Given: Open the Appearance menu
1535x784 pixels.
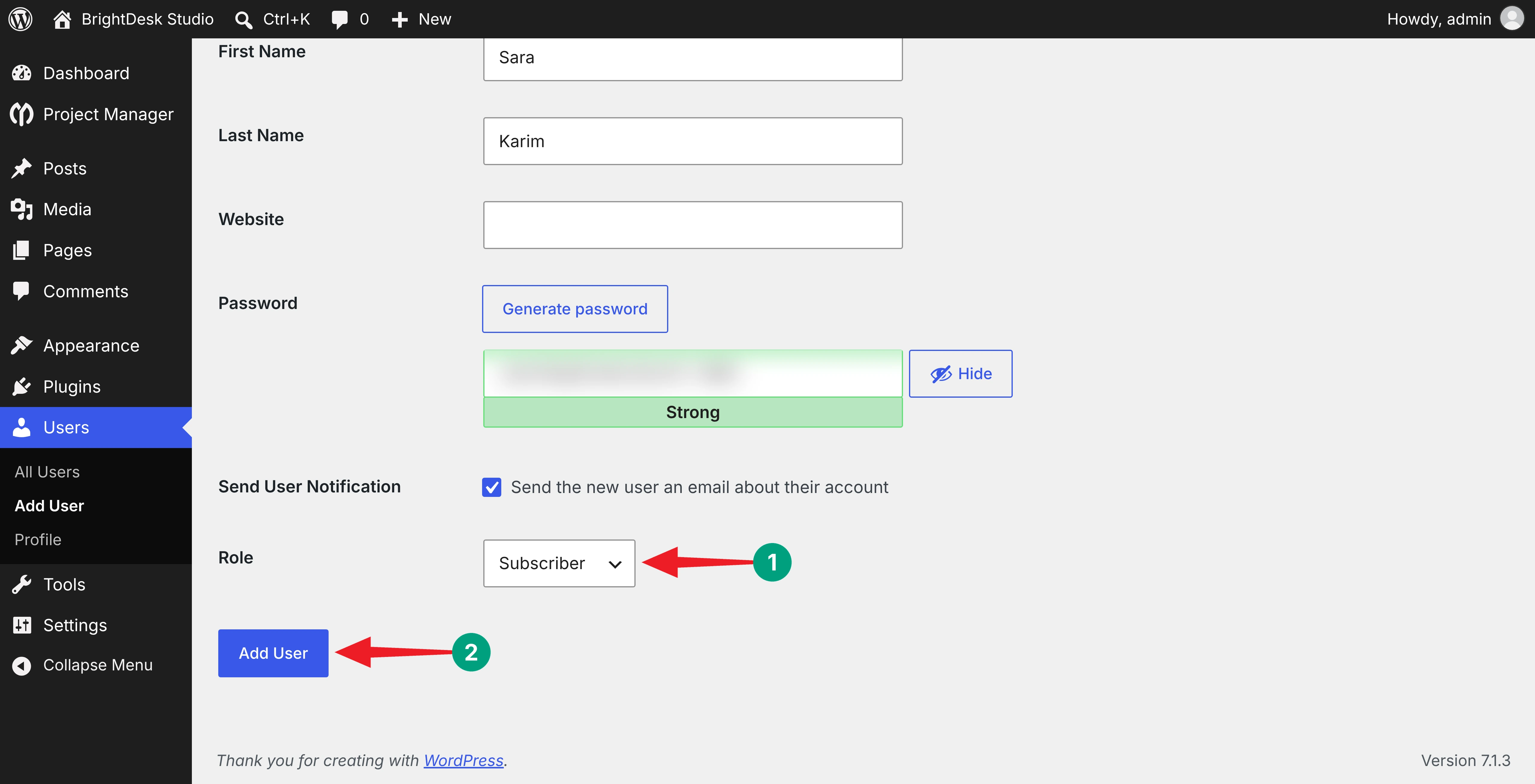Looking at the screenshot, I should point(91,346).
